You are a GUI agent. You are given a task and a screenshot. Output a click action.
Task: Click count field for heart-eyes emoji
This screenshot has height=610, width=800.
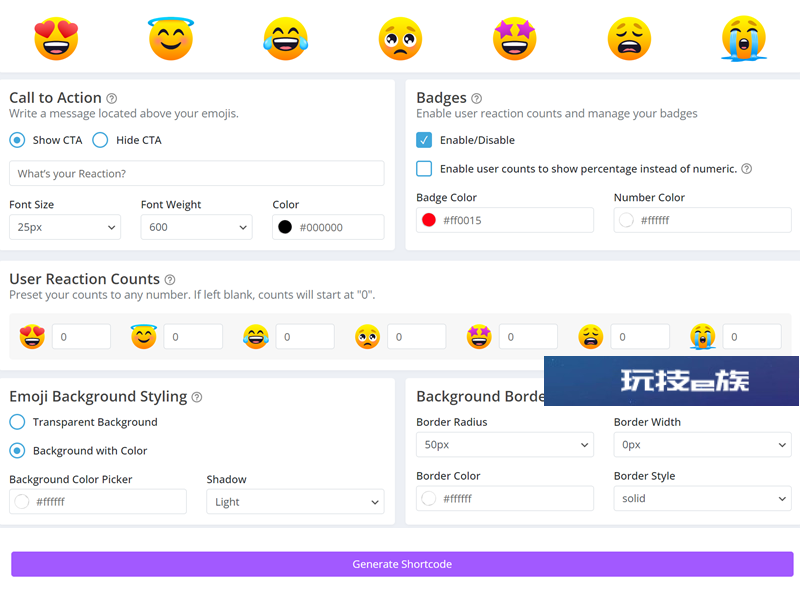[82, 337]
